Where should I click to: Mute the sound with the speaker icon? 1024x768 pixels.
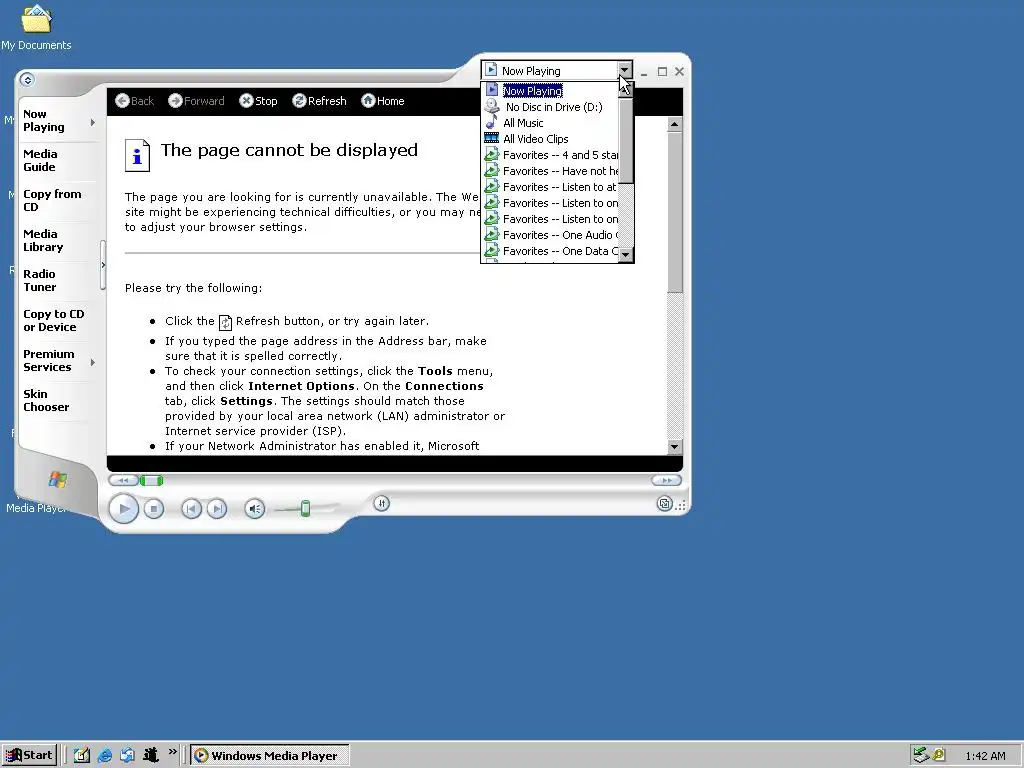[255, 509]
